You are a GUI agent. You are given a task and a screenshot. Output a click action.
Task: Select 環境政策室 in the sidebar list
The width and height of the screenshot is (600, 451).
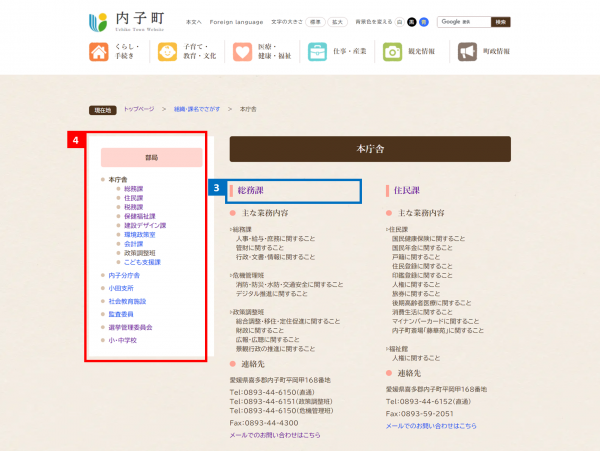tap(140, 234)
